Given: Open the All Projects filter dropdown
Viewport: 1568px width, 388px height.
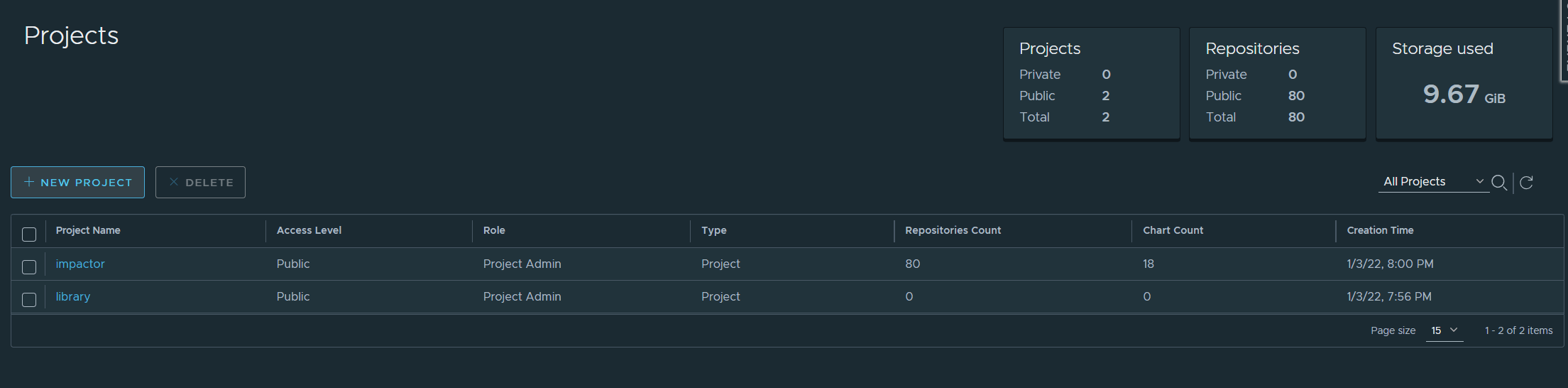Looking at the screenshot, I should (x=1434, y=182).
